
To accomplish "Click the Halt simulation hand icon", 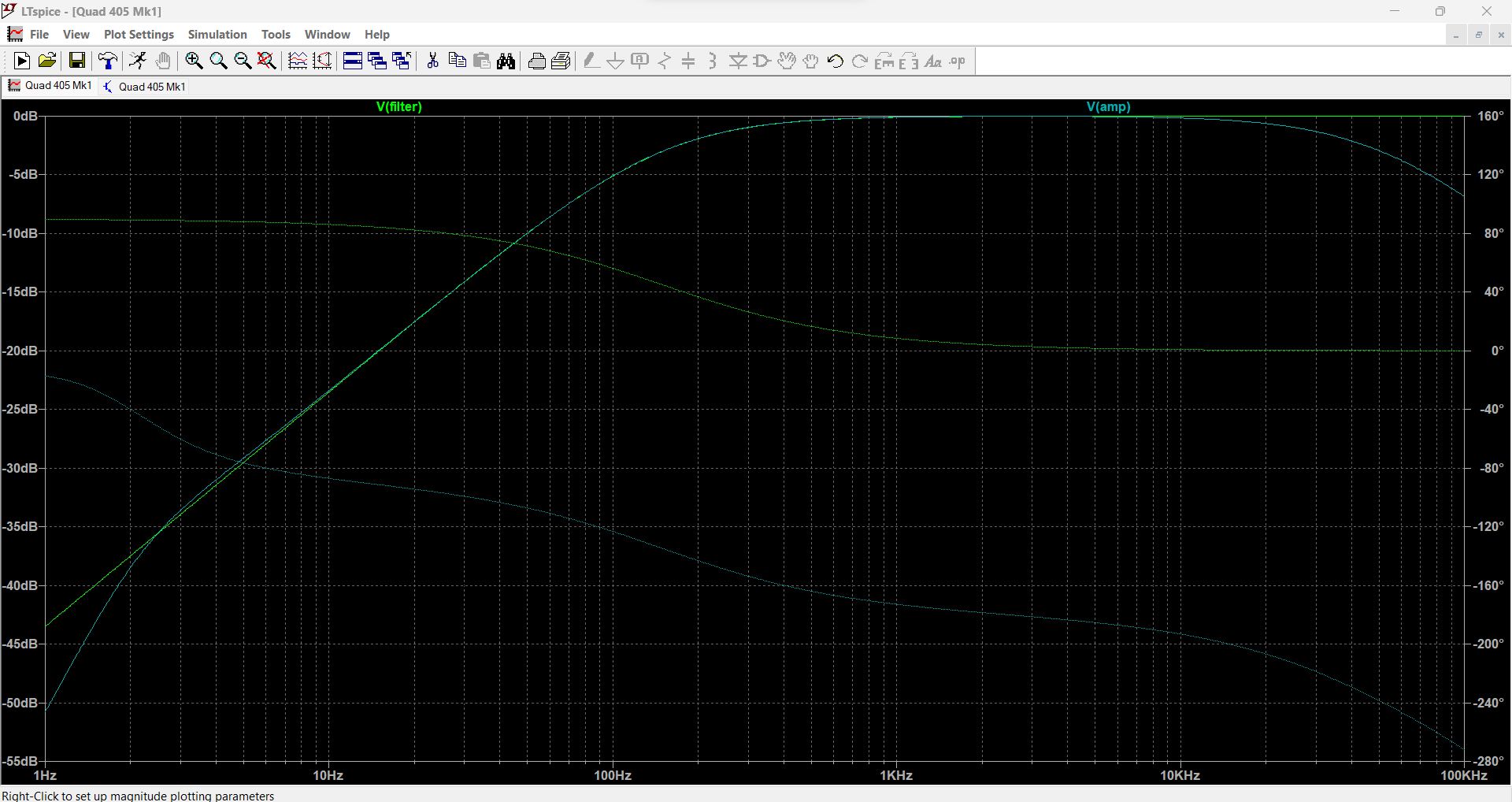I will coord(163,61).
